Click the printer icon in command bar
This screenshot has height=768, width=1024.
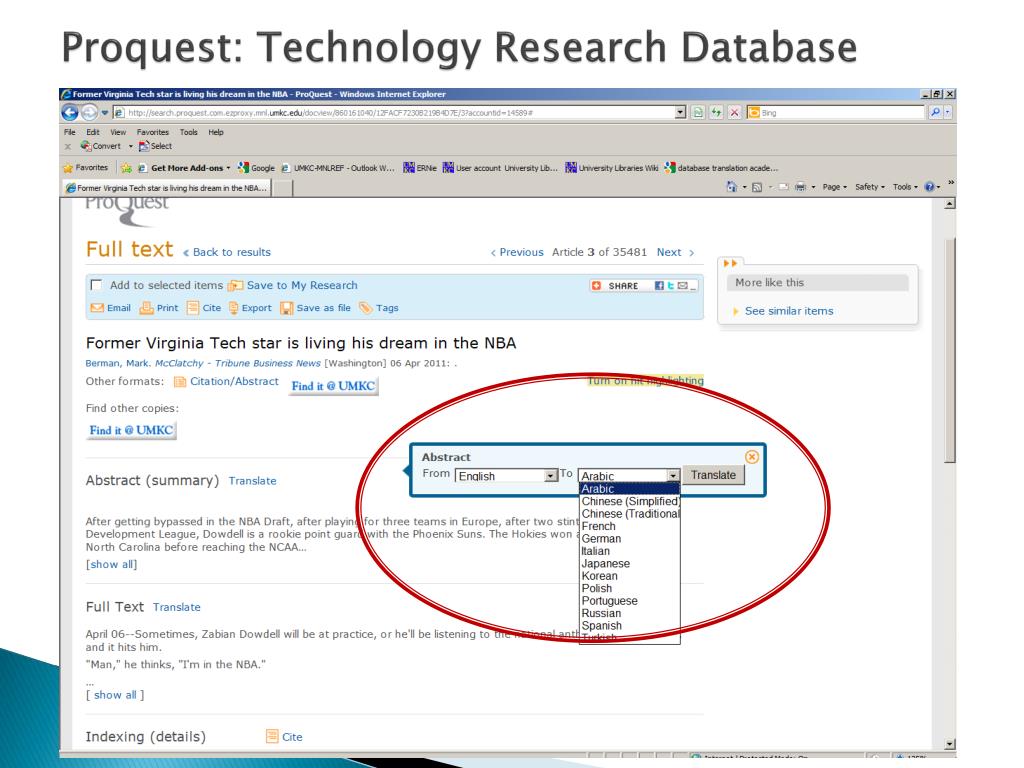[x=800, y=187]
